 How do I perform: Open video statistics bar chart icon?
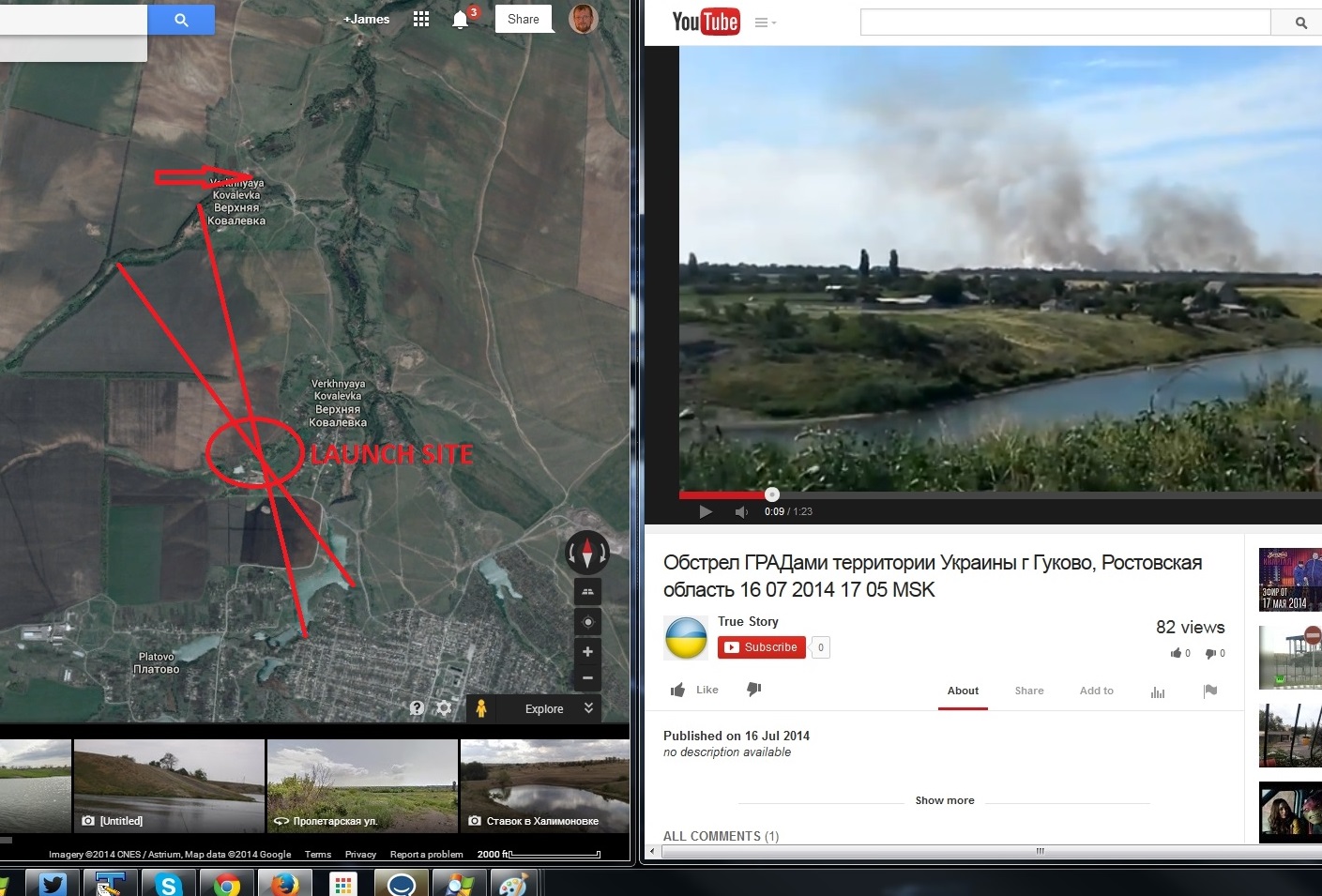[x=1158, y=691]
